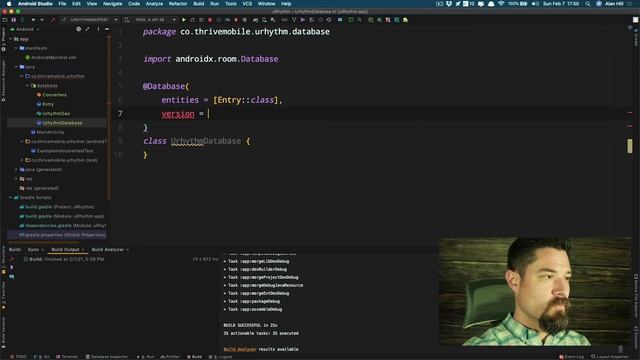
Task: Switch to the Sync tab in the Build panel
Action: pos(33,249)
